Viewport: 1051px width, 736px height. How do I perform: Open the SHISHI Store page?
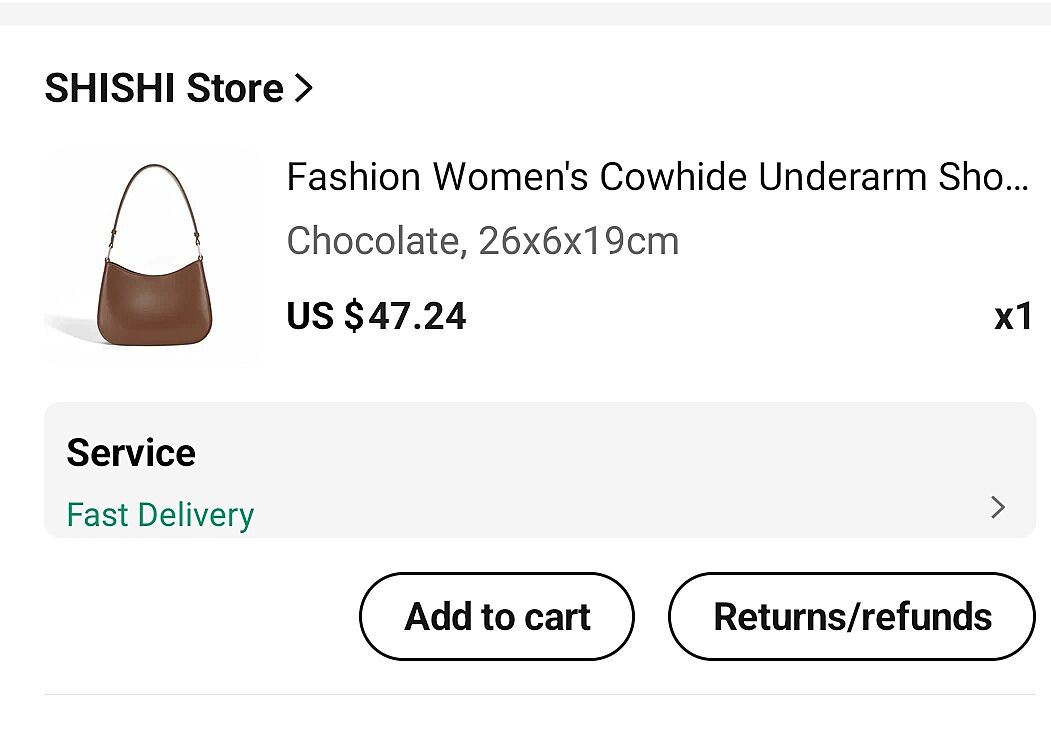164,89
